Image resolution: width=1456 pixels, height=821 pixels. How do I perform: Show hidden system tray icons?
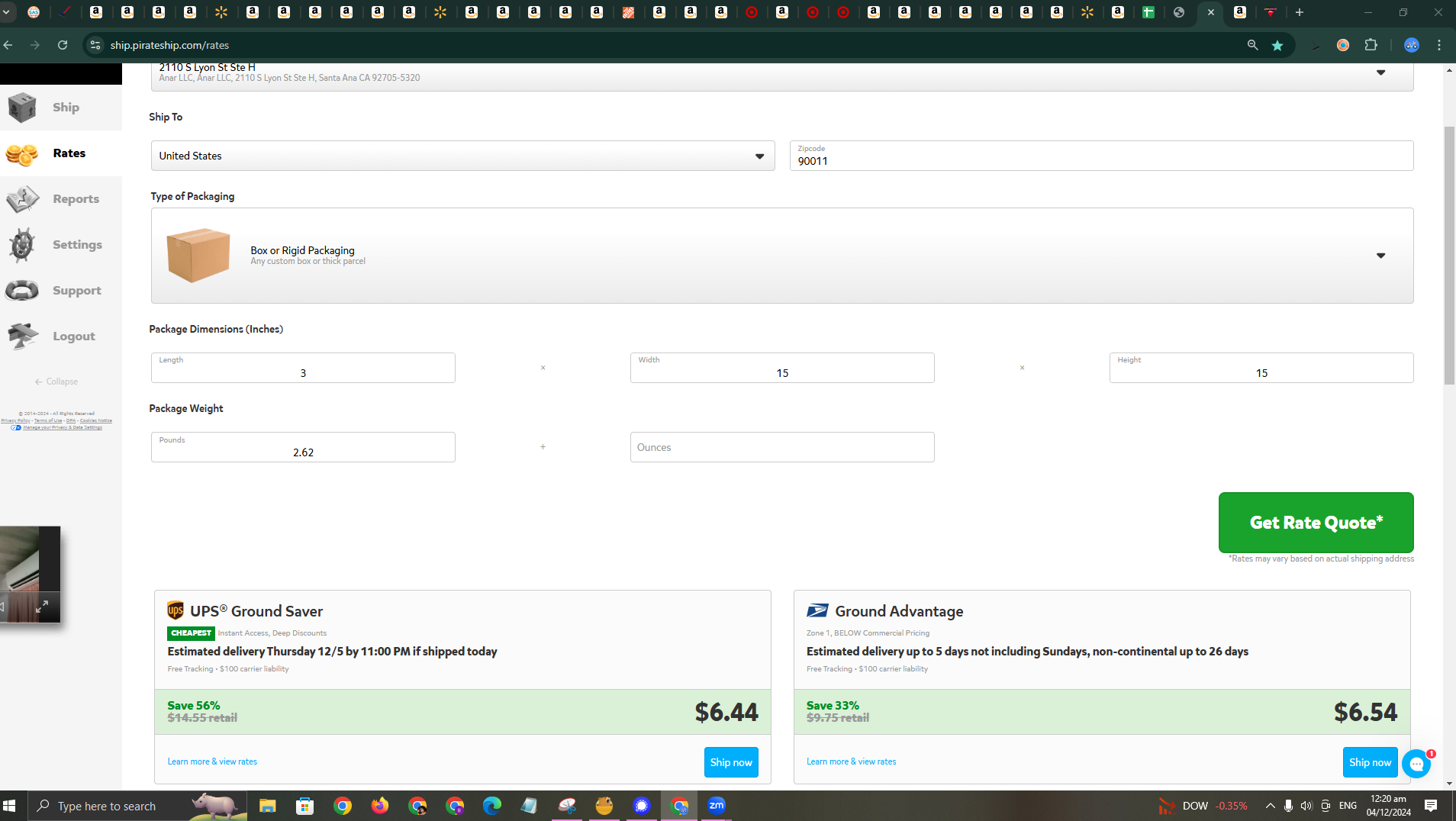(x=1270, y=806)
